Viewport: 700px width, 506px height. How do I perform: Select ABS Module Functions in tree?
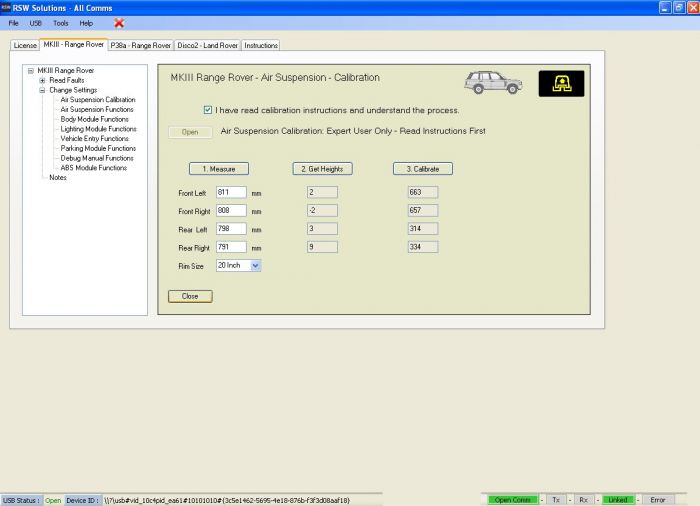tap(94, 168)
